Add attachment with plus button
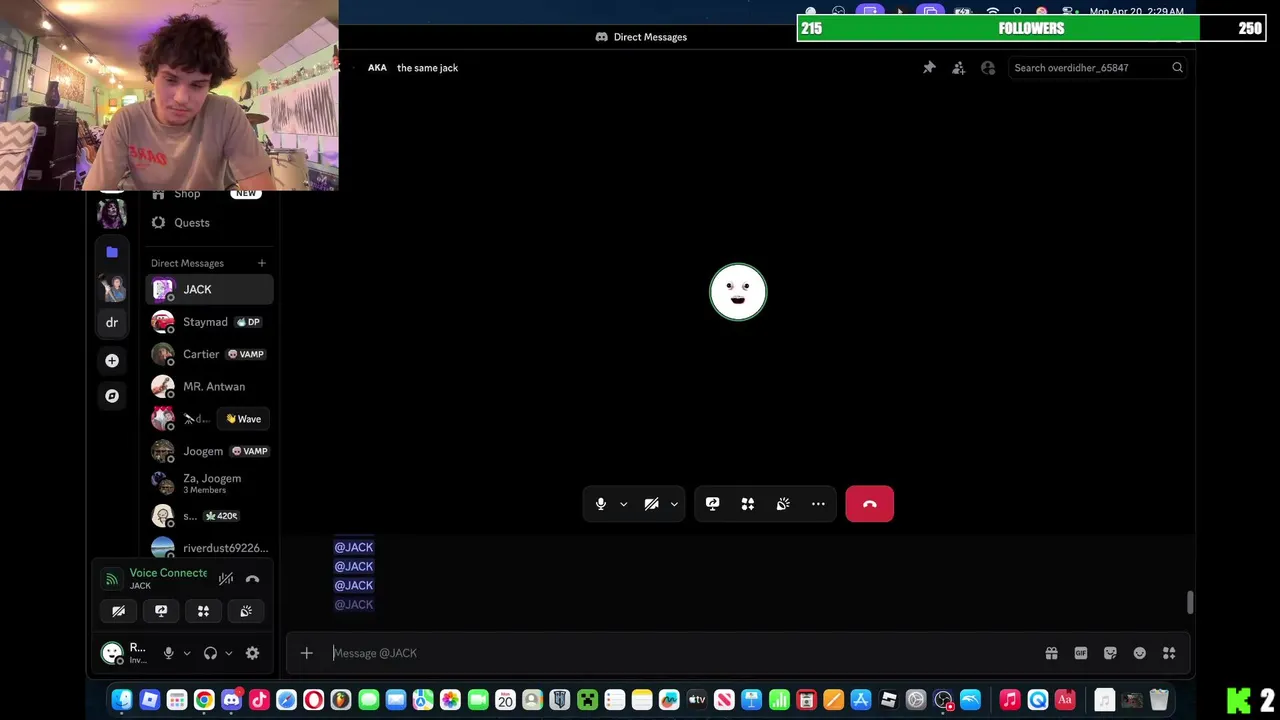 click(307, 653)
